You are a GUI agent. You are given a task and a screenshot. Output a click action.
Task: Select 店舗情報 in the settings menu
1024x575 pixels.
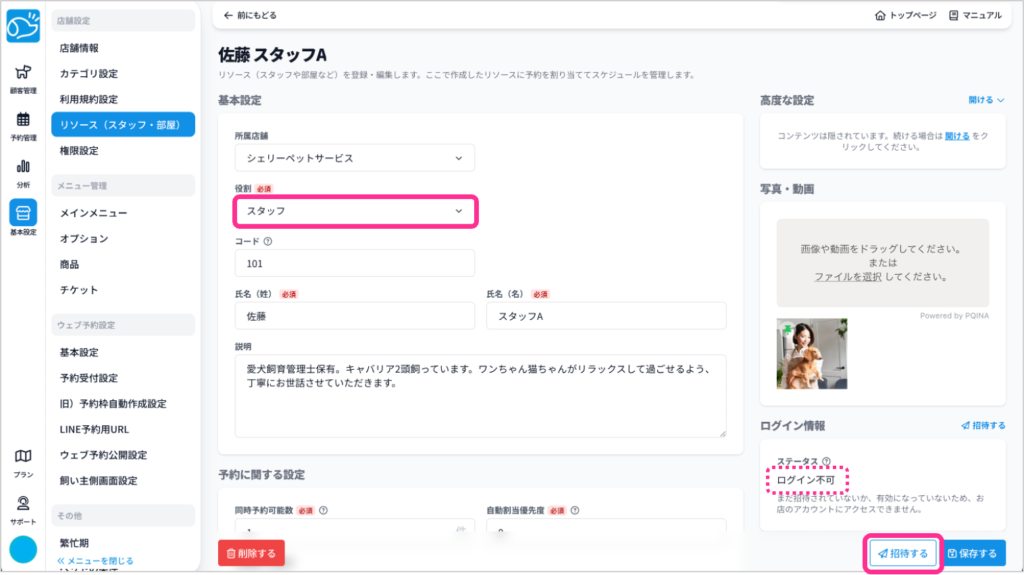click(79, 48)
